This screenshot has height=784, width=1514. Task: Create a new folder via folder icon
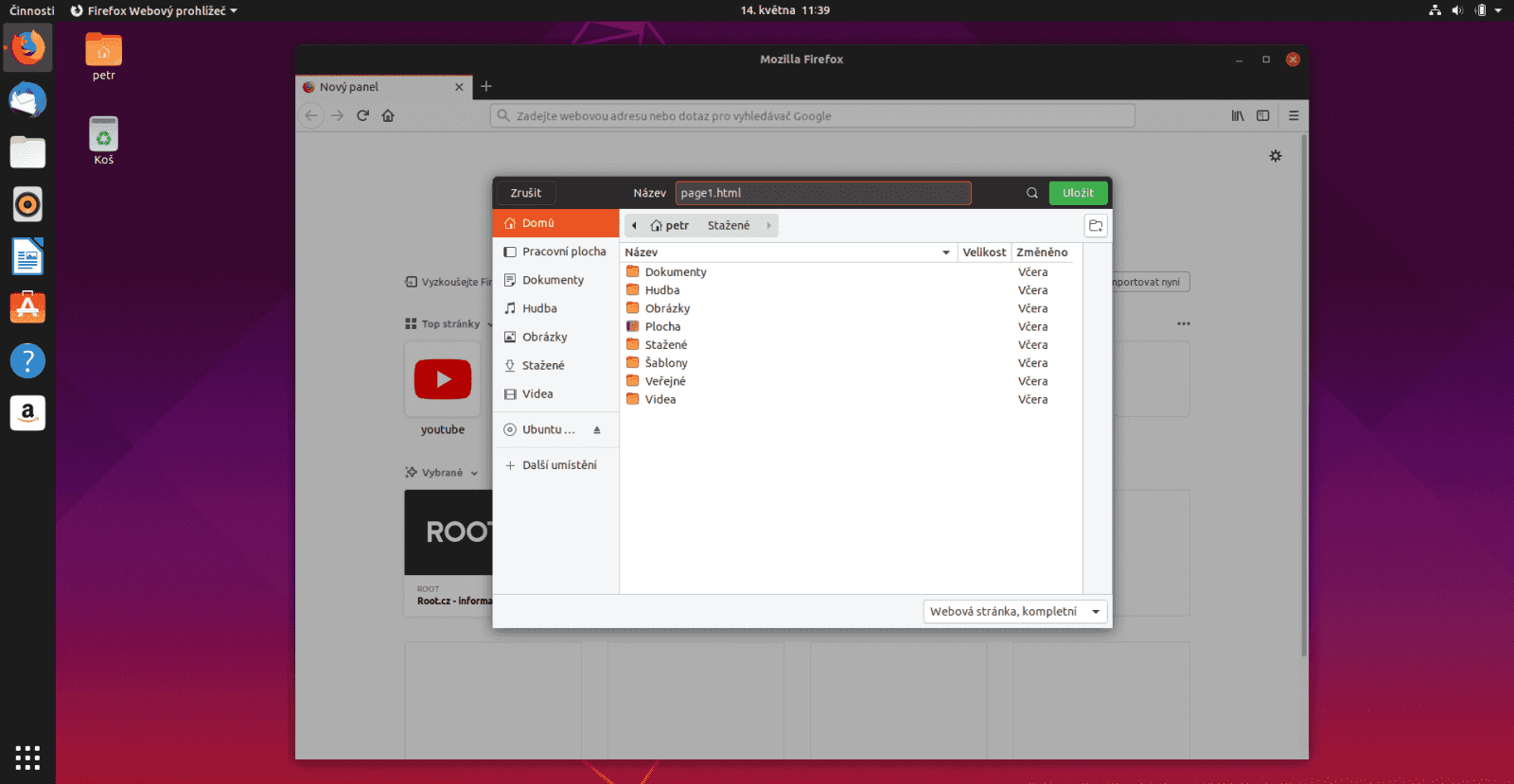point(1096,226)
